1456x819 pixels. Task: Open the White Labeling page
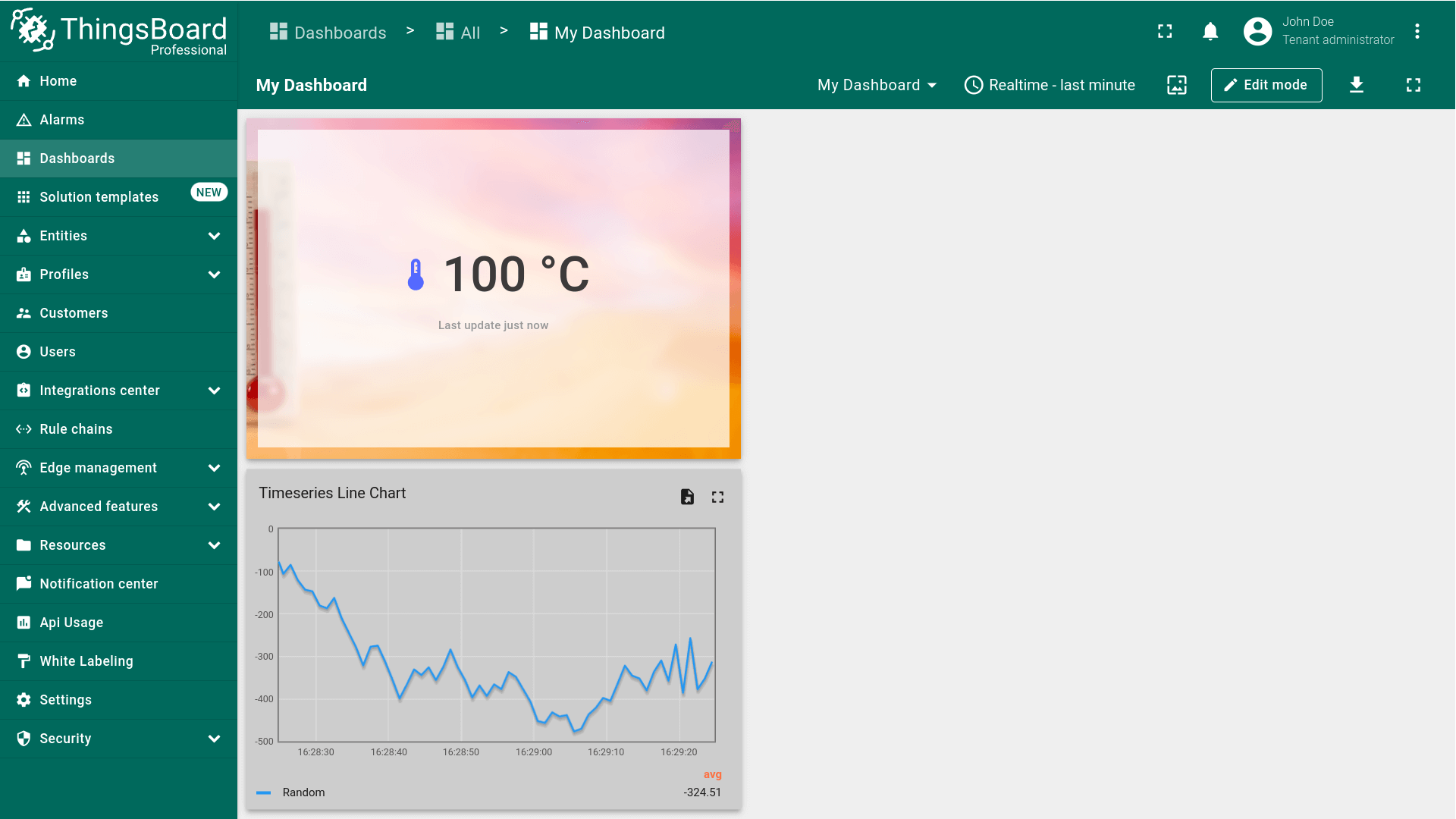[x=118, y=661]
